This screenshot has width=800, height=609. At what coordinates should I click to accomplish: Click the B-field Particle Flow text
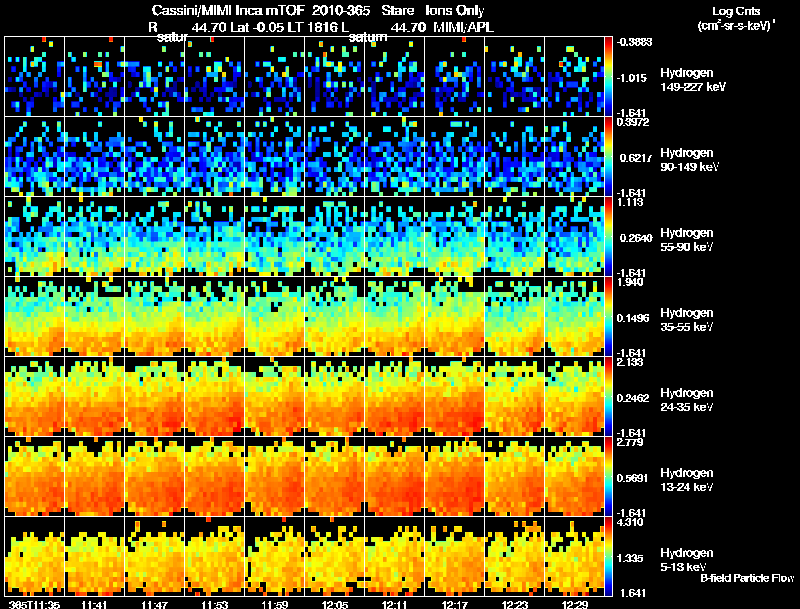(x=747, y=578)
